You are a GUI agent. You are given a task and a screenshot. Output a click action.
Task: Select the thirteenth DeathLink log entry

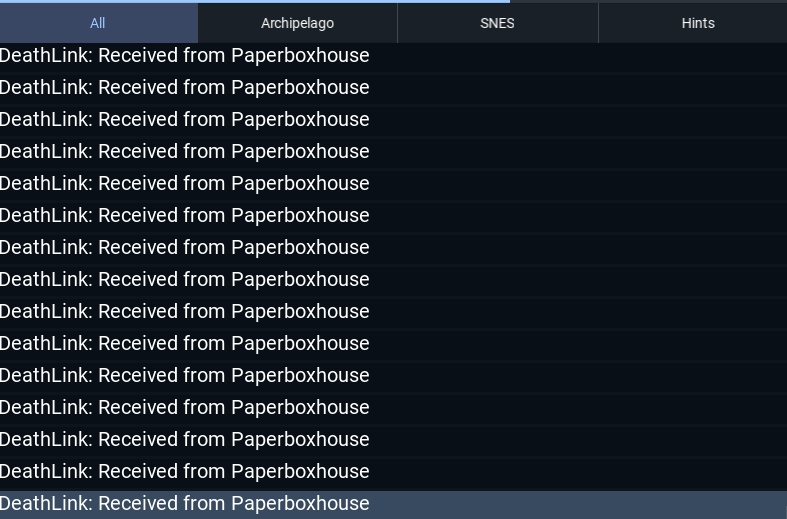point(394,440)
